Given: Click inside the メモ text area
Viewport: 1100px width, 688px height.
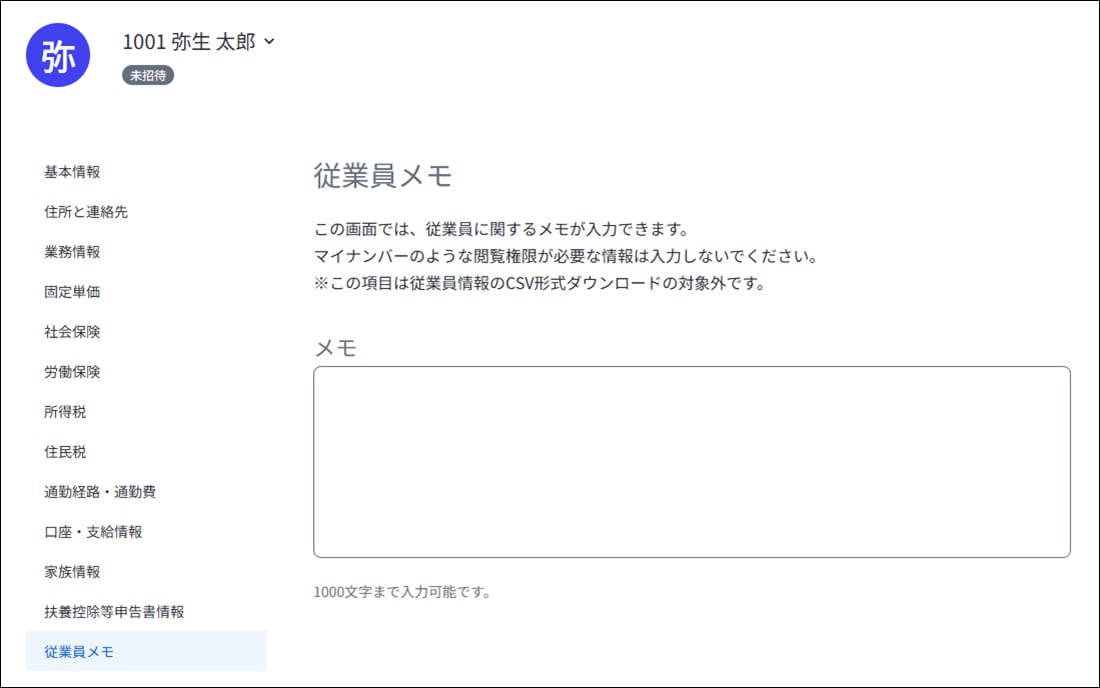Looking at the screenshot, I should coord(691,461).
